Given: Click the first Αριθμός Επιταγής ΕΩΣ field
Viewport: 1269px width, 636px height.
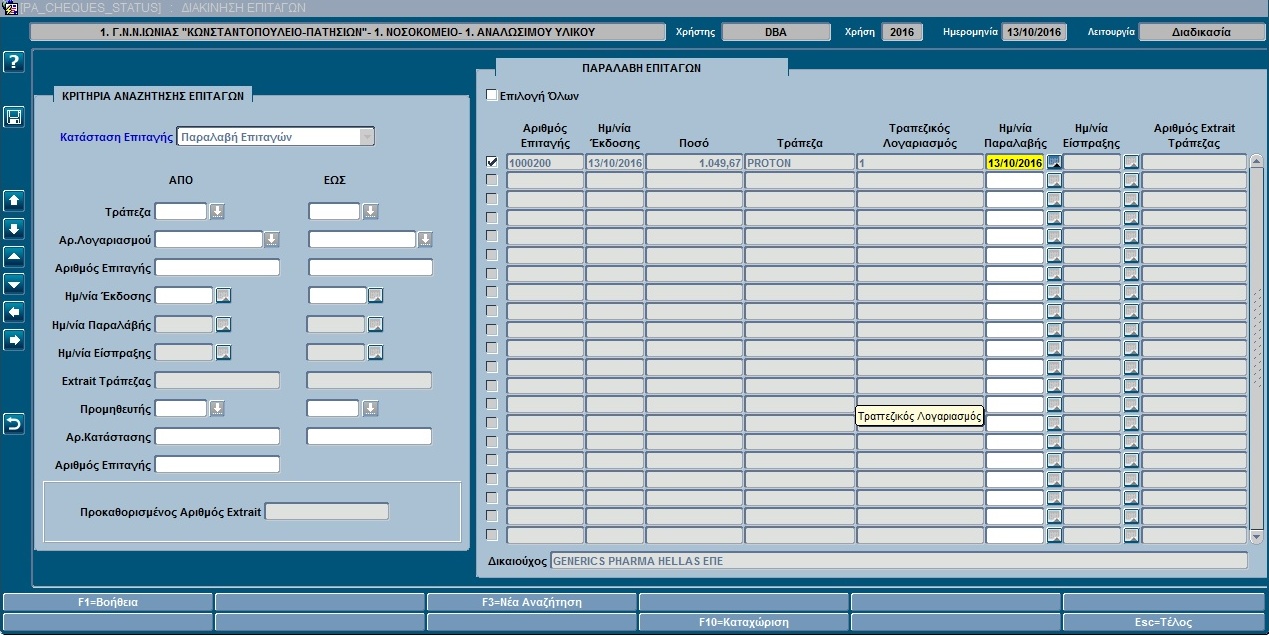Looking at the screenshot, I should (x=370, y=267).
